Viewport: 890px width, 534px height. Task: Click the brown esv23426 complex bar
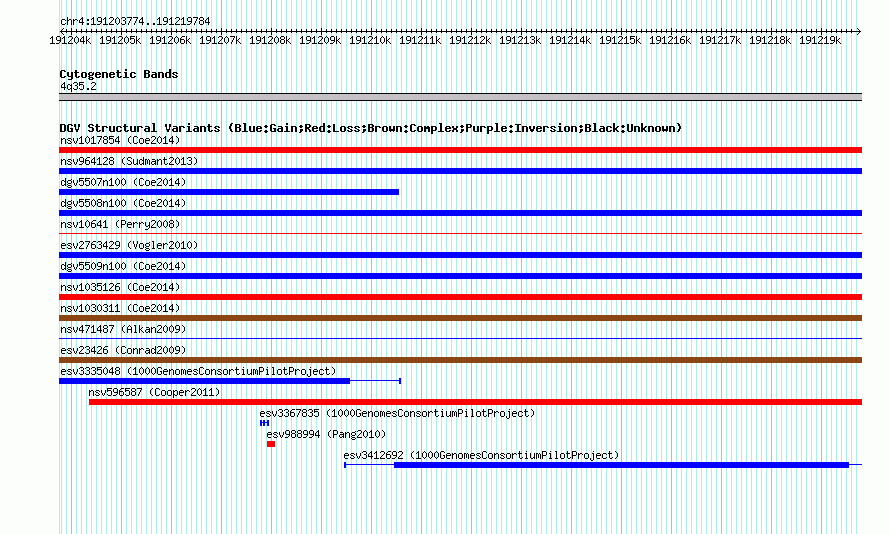(x=460, y=360)
